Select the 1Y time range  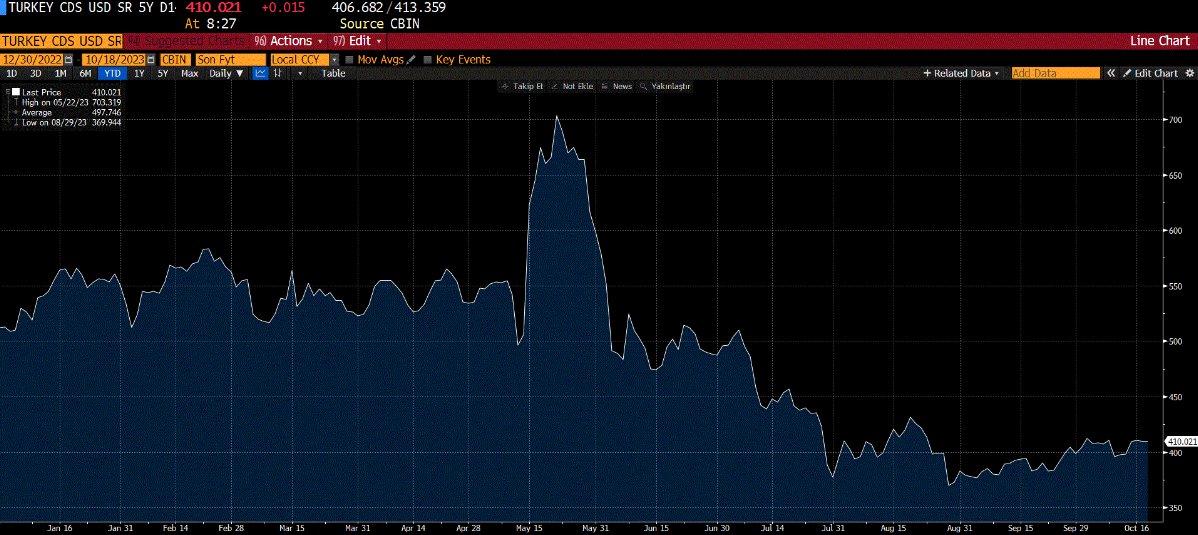(x=139, y=73)
